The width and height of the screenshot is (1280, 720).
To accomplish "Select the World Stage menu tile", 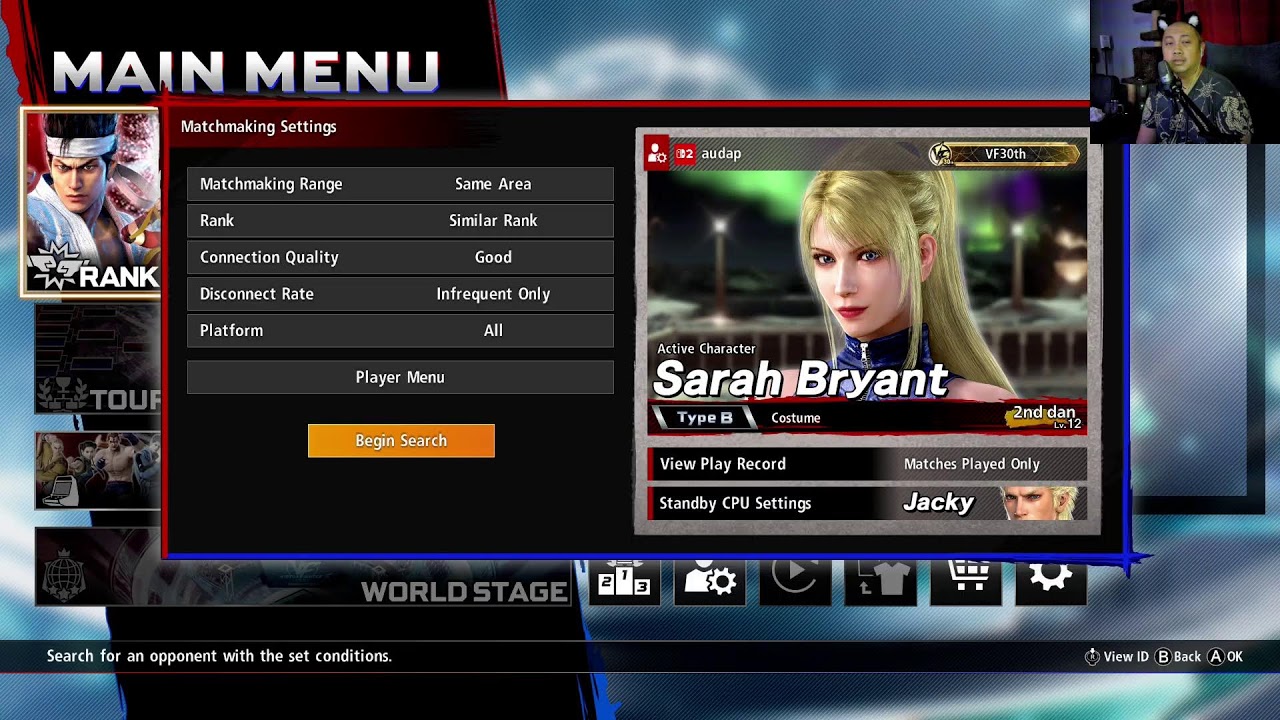I will coord(303,567).
